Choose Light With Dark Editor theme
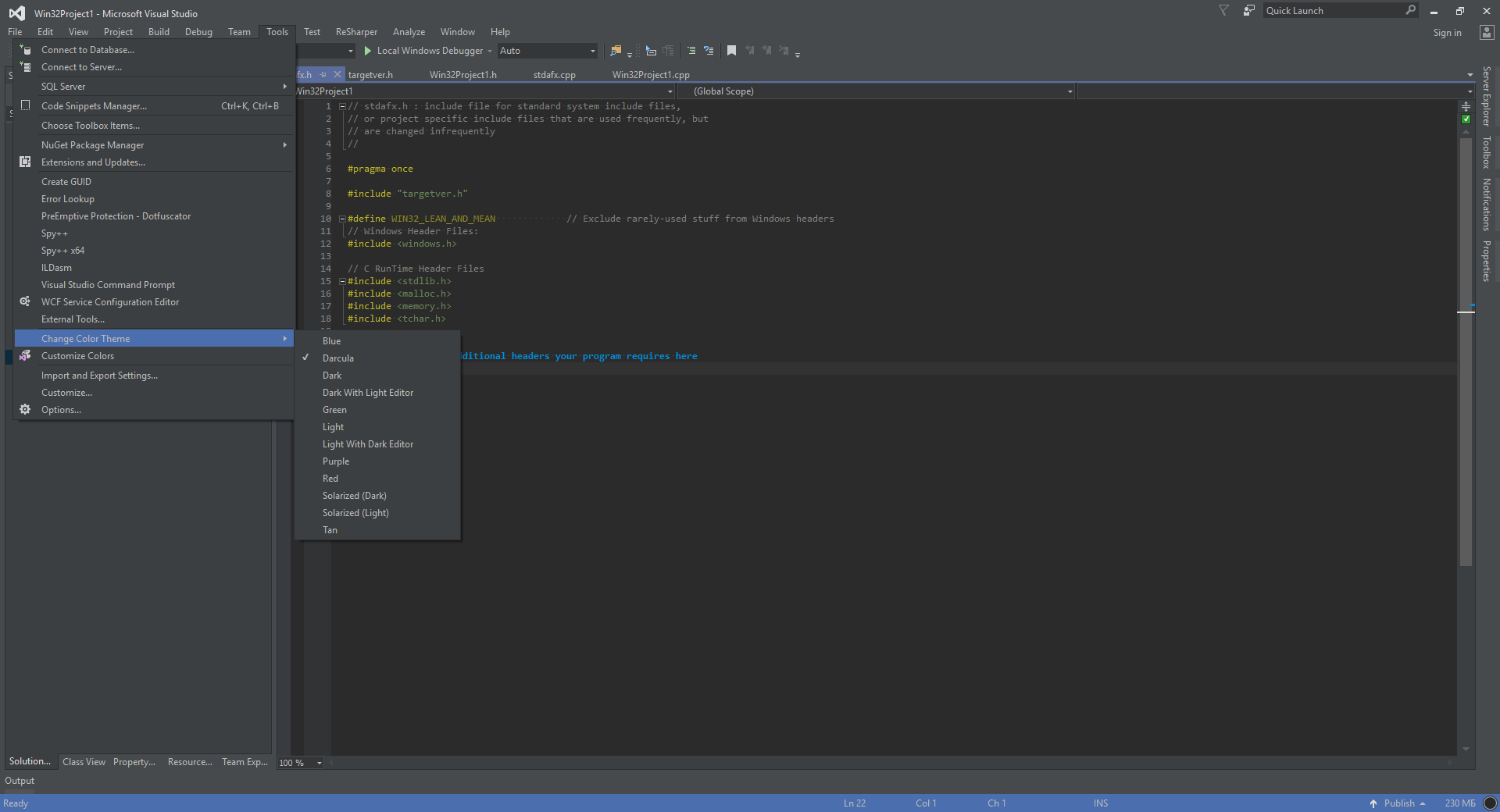This screenshot has width=1500, height=812. click(377, 444)
